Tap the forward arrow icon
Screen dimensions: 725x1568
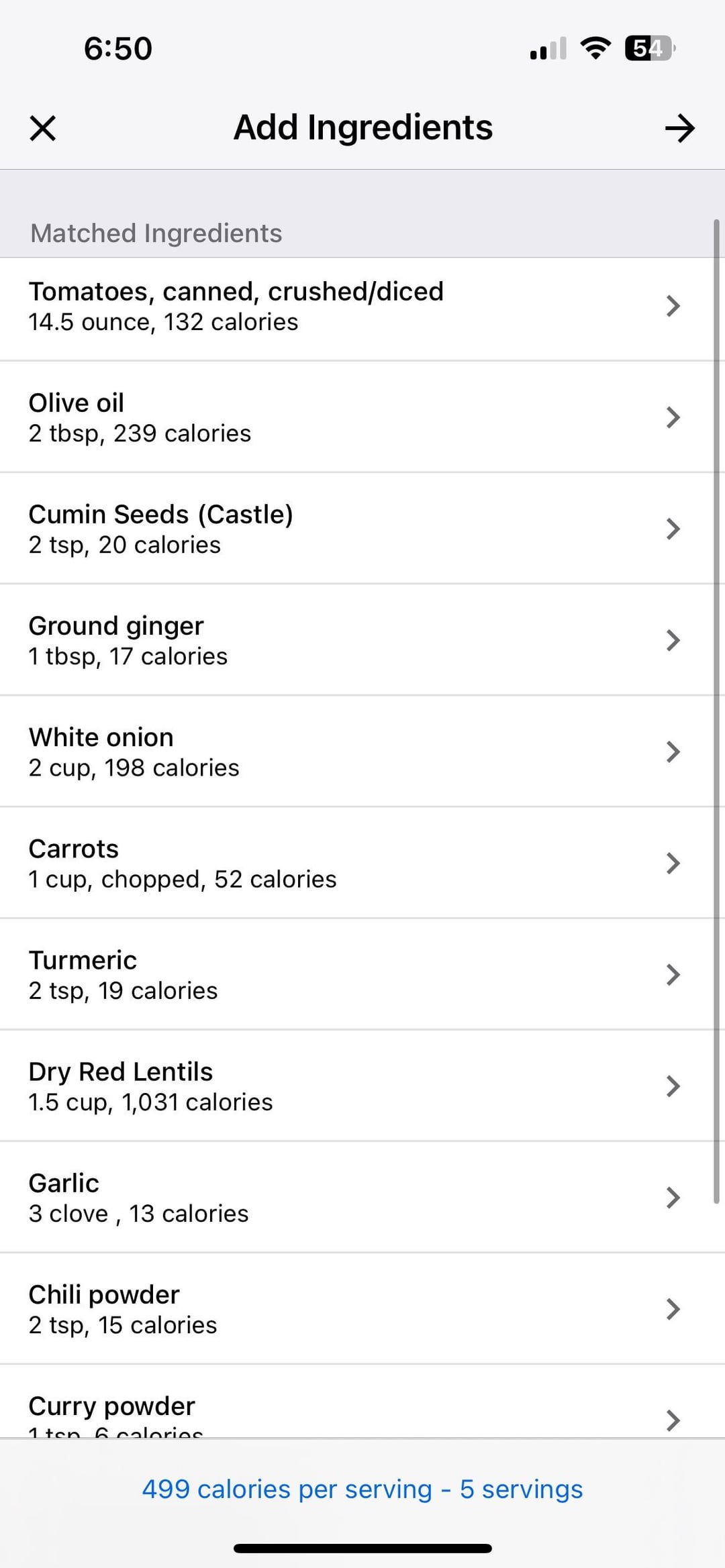679,128
